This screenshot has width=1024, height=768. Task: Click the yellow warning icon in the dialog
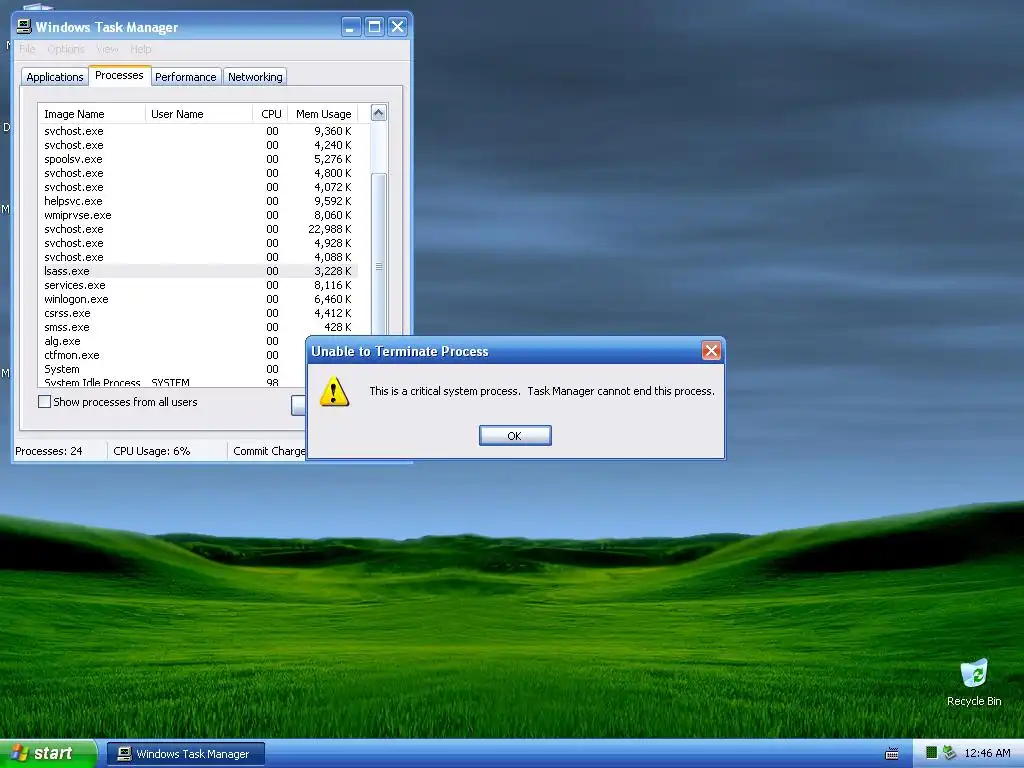(x=334, y=391)
